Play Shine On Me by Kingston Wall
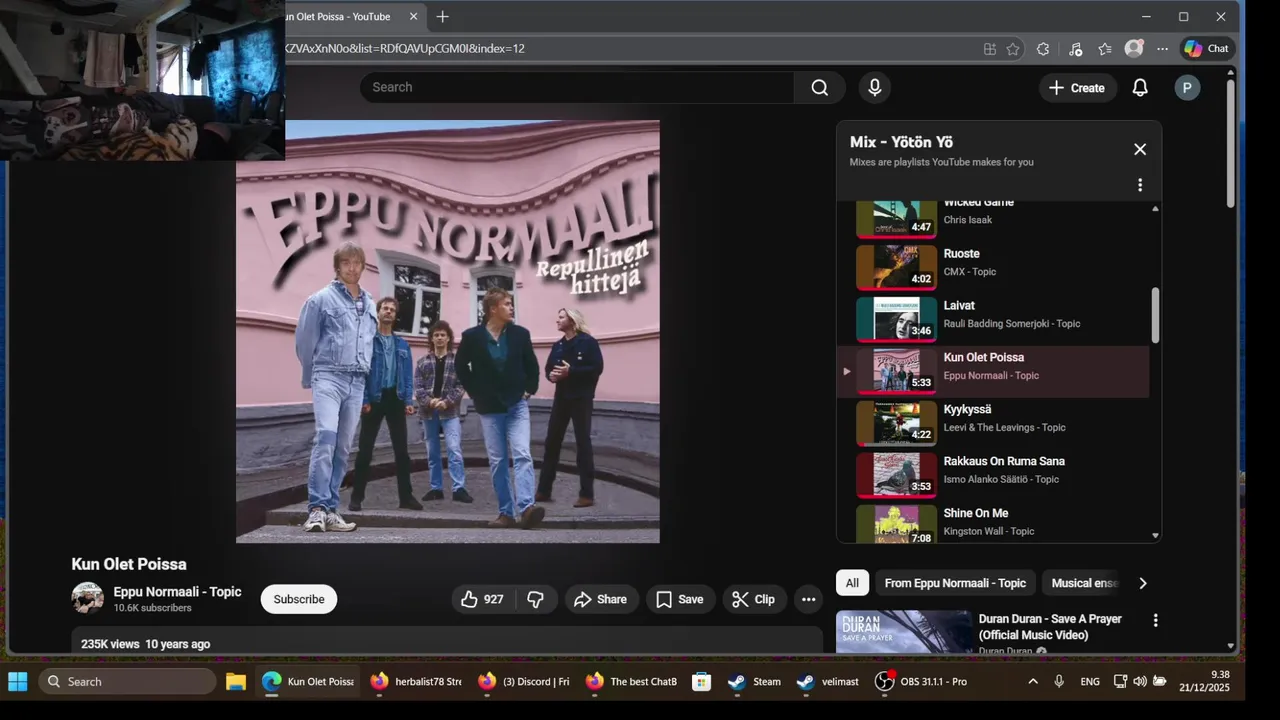This screenshot has width=1280, height=720. (994, 522)
